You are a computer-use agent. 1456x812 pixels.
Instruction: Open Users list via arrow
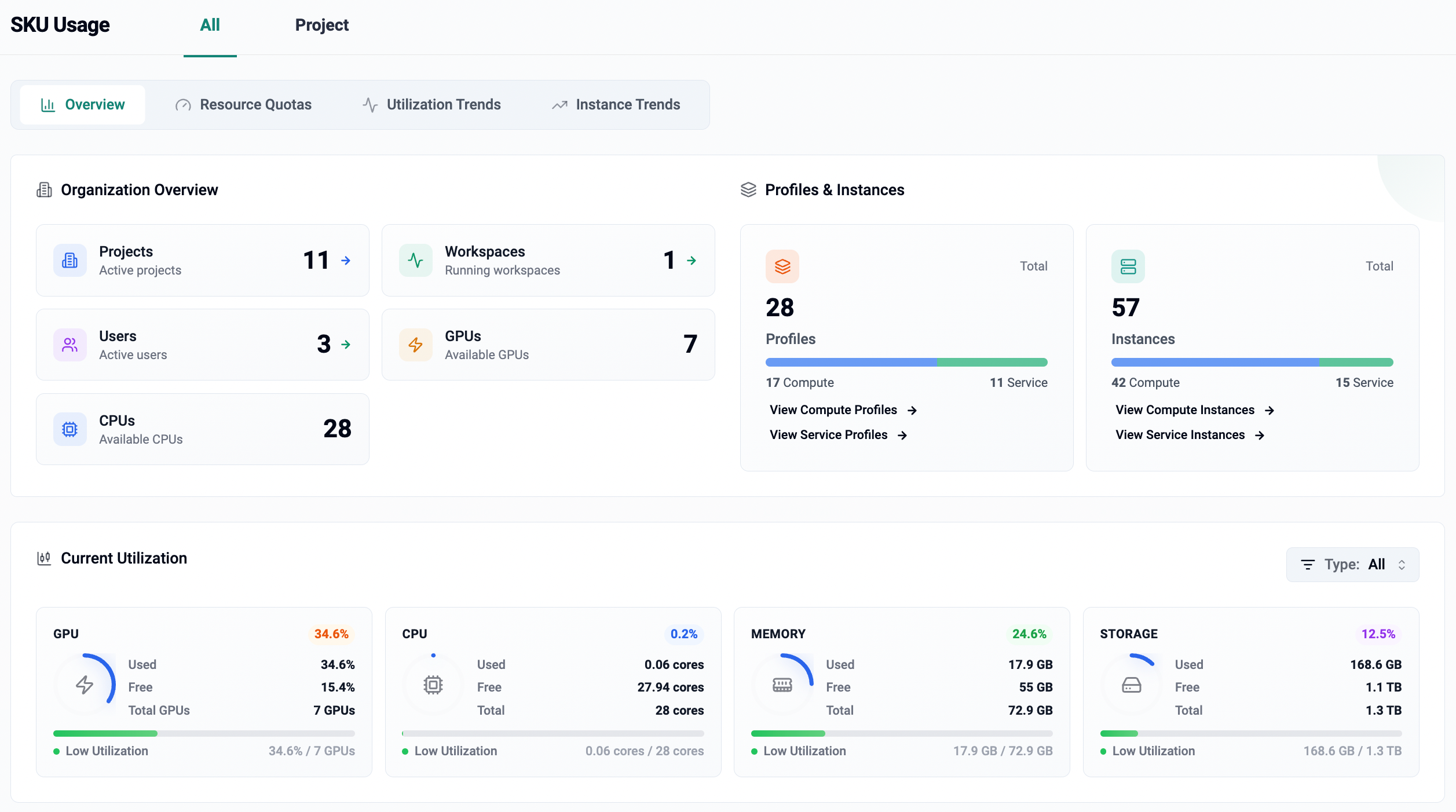tap(346, 345)
